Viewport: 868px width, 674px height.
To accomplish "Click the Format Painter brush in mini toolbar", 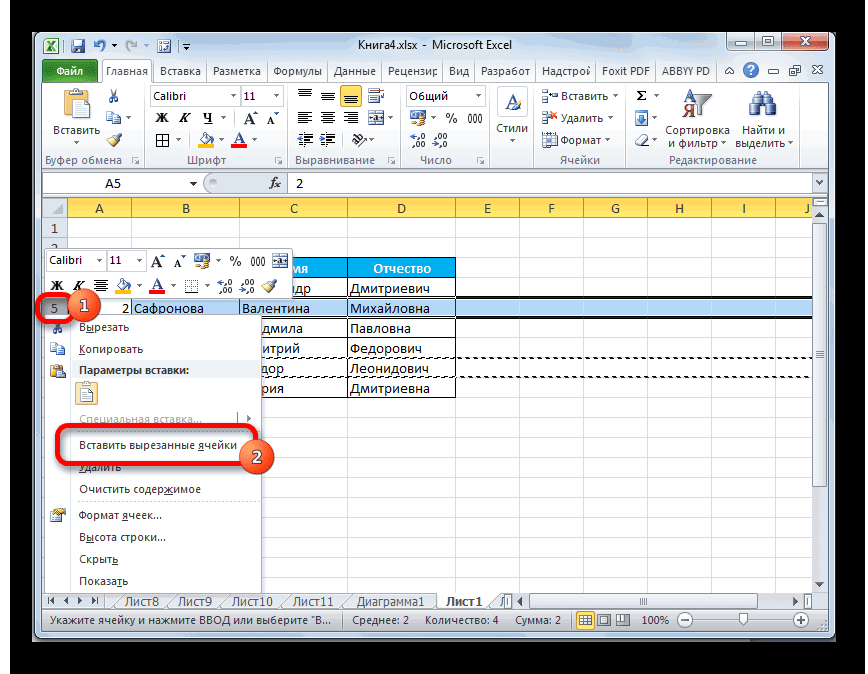I will click(268, 286).
